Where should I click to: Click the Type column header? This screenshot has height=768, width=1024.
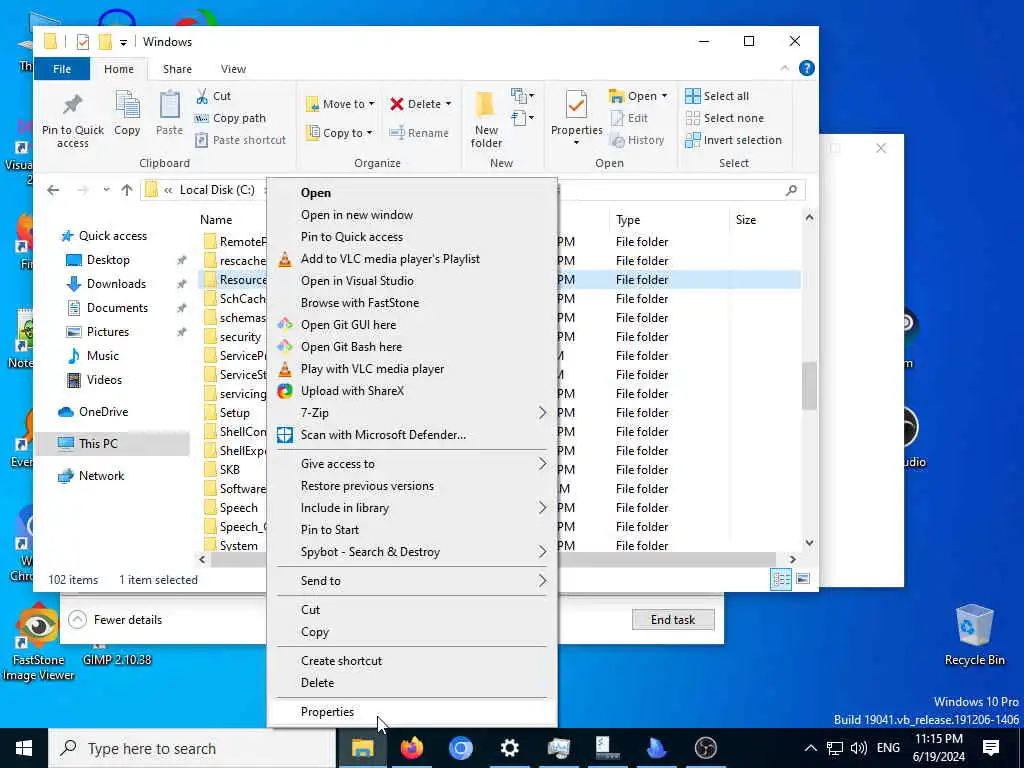point(669,220)
